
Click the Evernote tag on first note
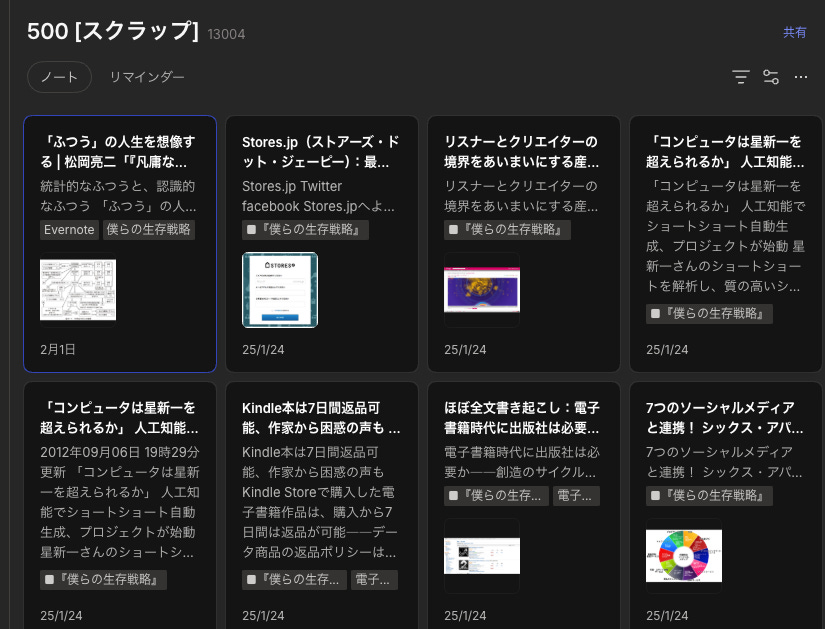pyautogui.click(x=69, y=229)
